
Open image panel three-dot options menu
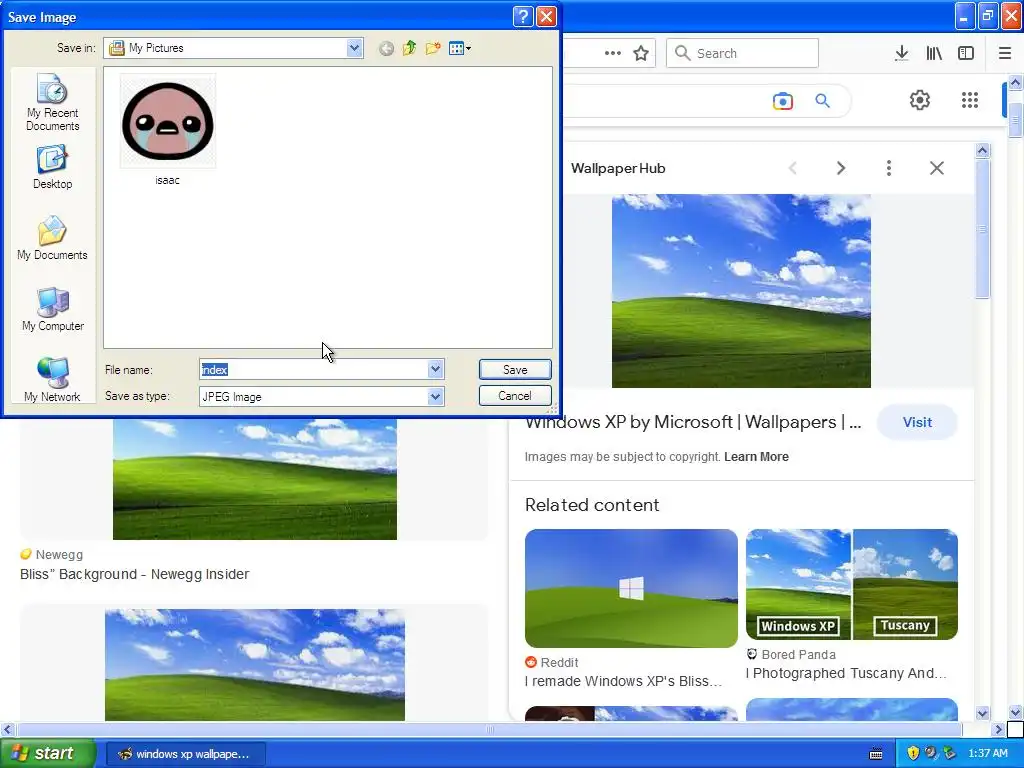(889, 168)
